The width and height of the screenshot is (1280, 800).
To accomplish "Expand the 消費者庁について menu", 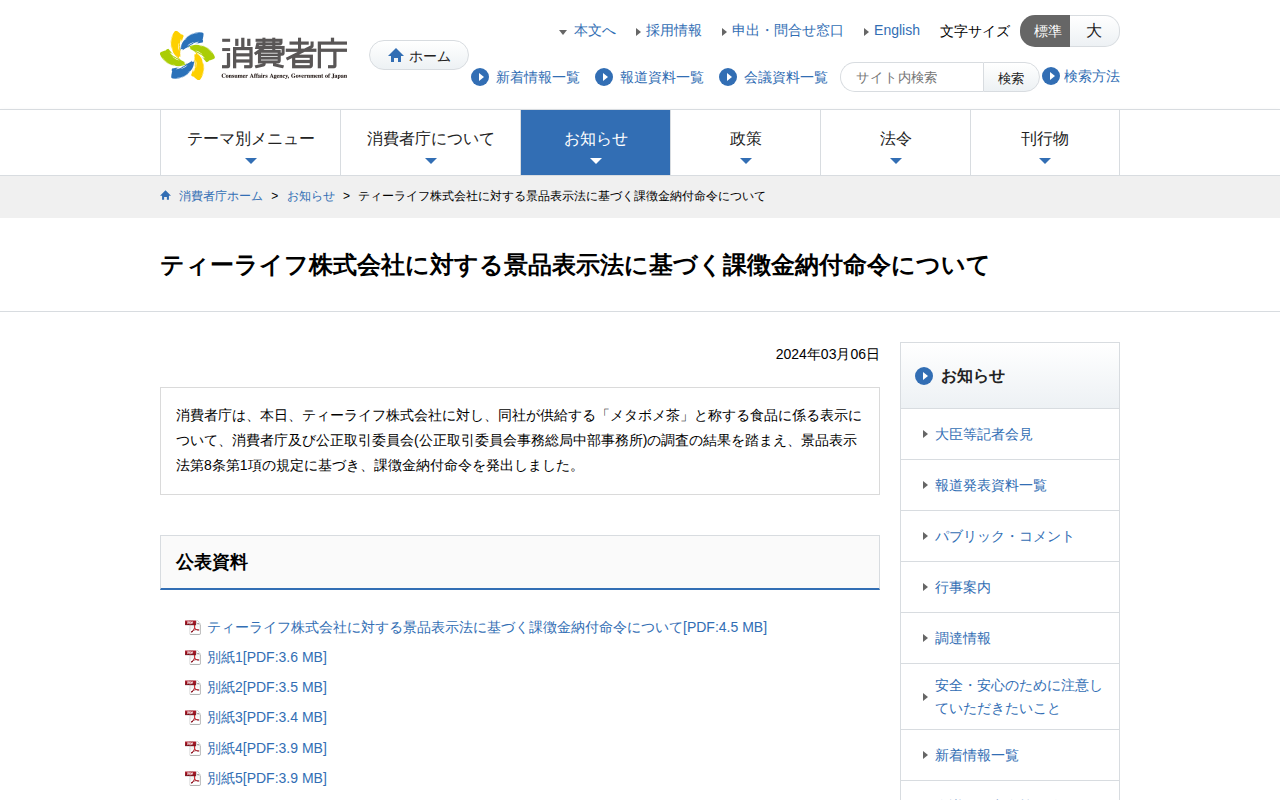I will coord(431,143).
